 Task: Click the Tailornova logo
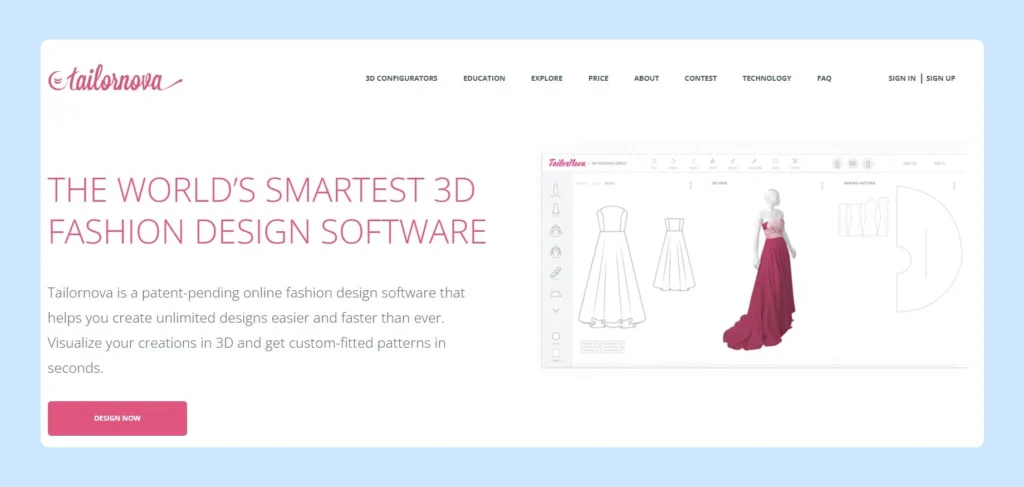[x=115, y=79]
